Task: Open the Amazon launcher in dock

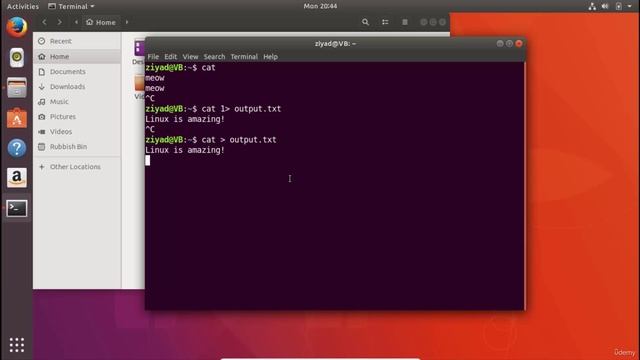Action: (17, 178)
